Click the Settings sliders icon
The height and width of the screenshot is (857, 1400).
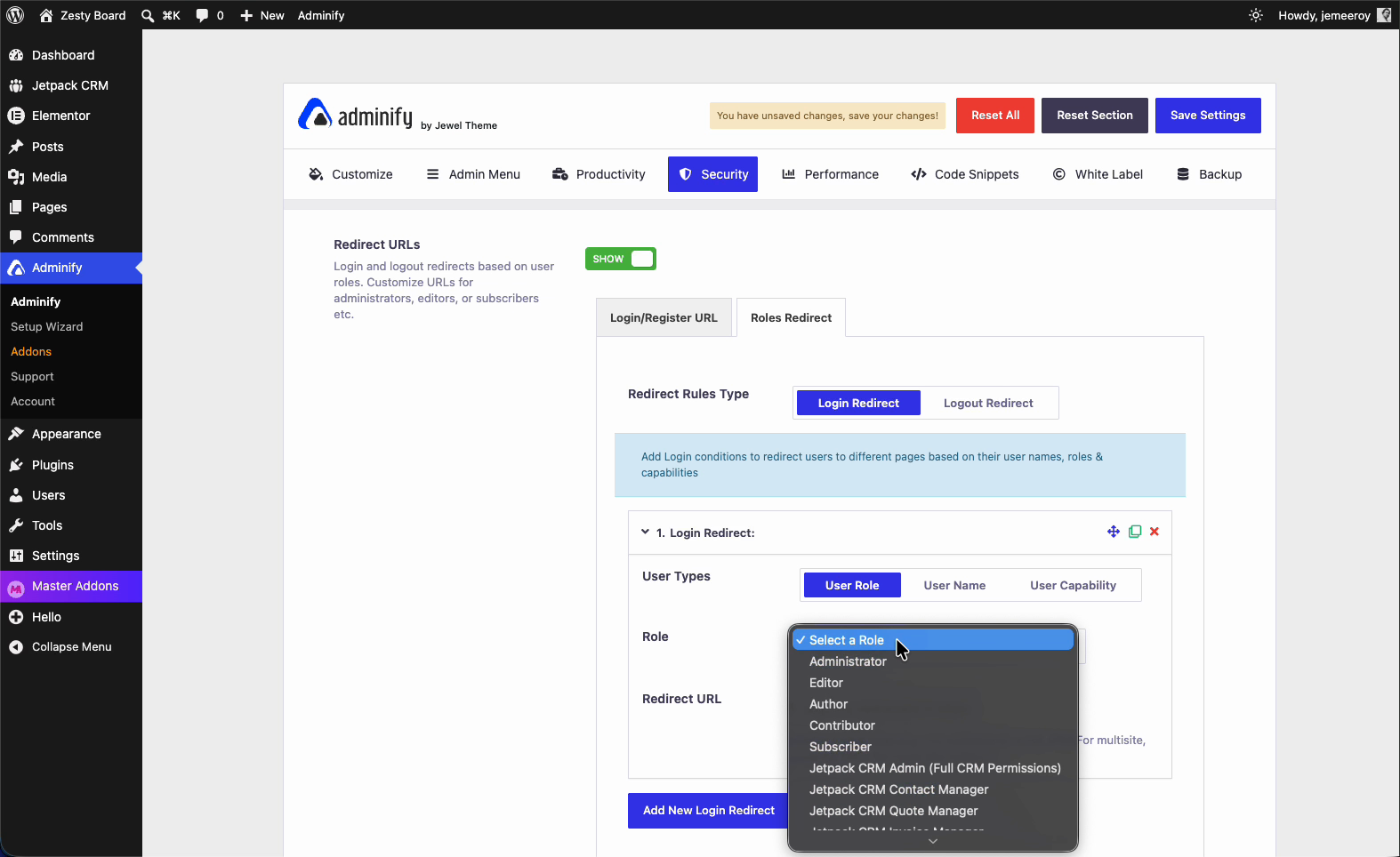16,556
